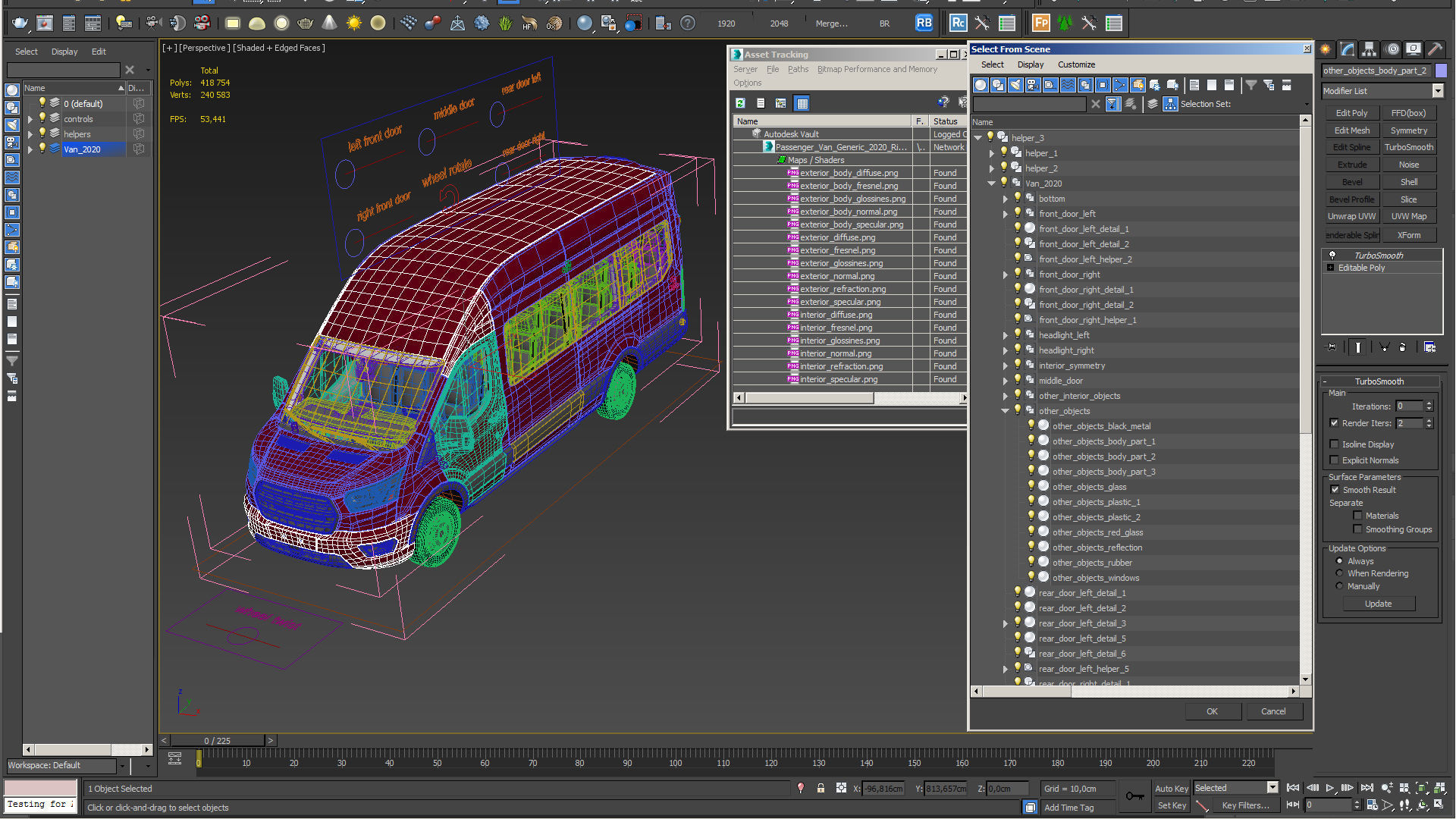
Task: Toggle TurboSmooth modifier lightbulb in stack
Action: pos(1332,256)
